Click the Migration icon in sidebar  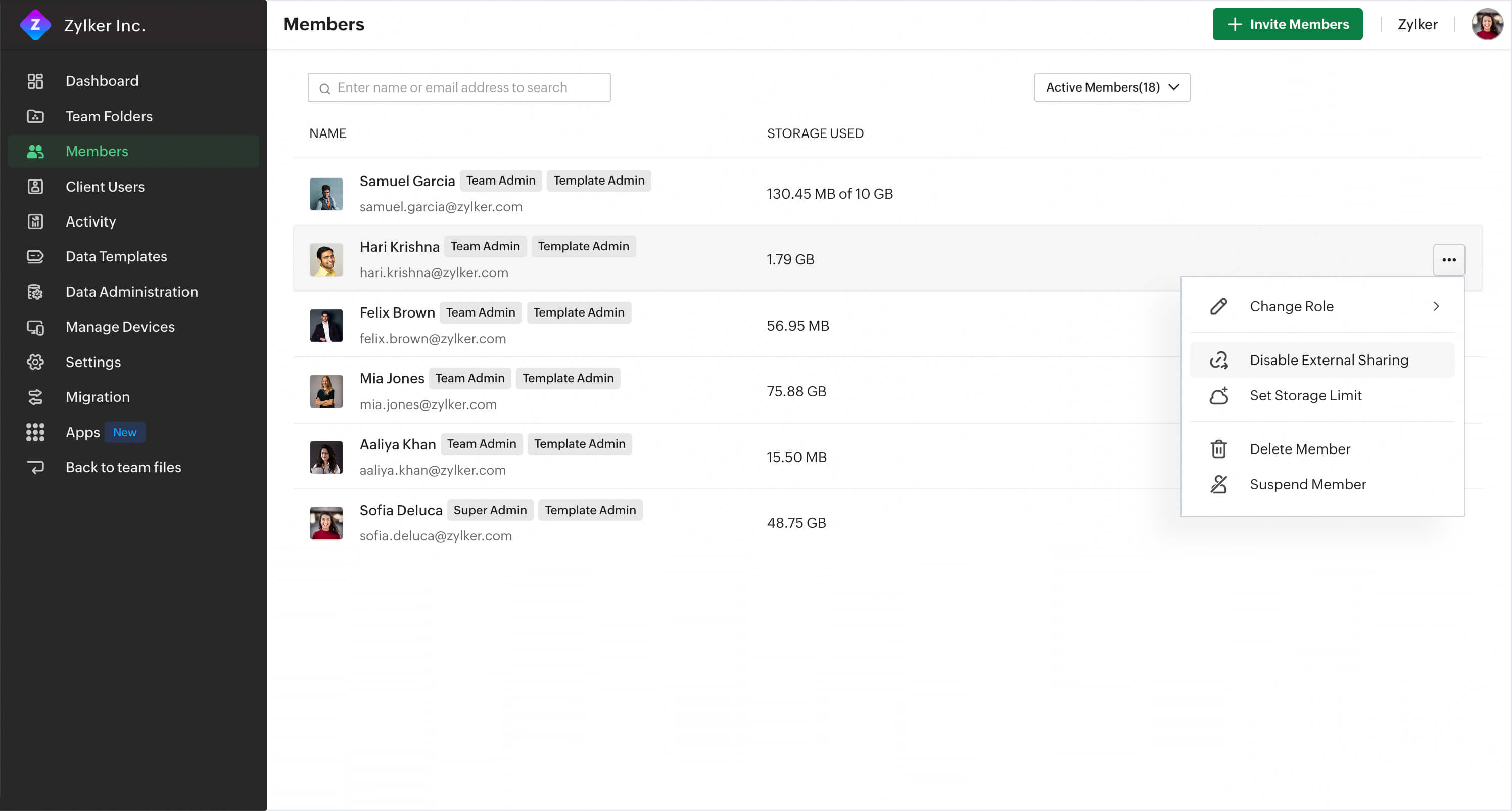34,397
